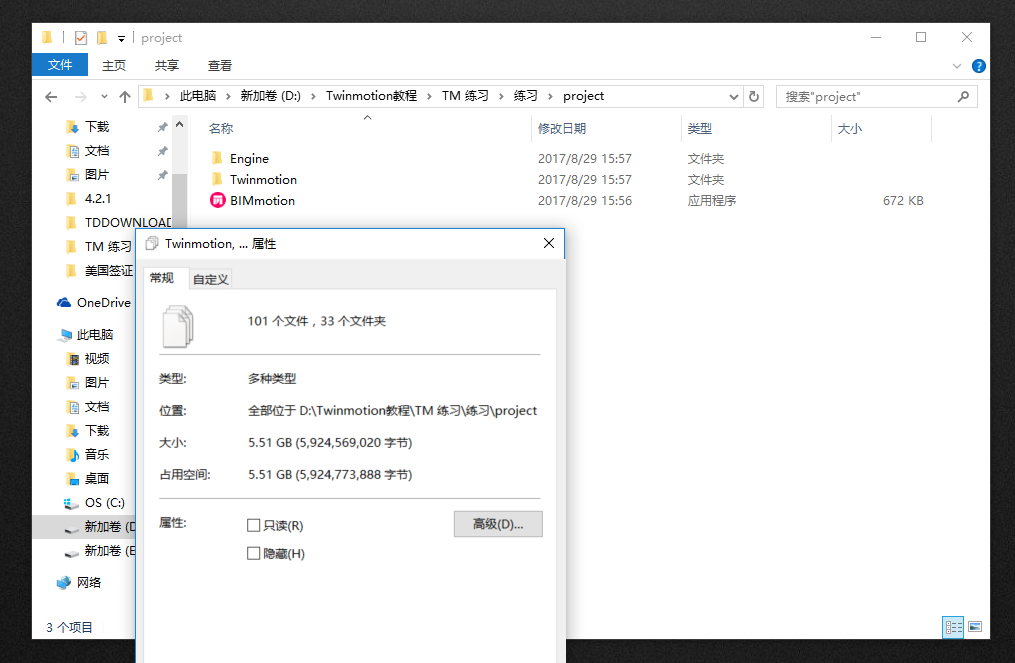Open the customize quick access toolbar dropdown
The image size is (1015, 663).
(121, 39)
